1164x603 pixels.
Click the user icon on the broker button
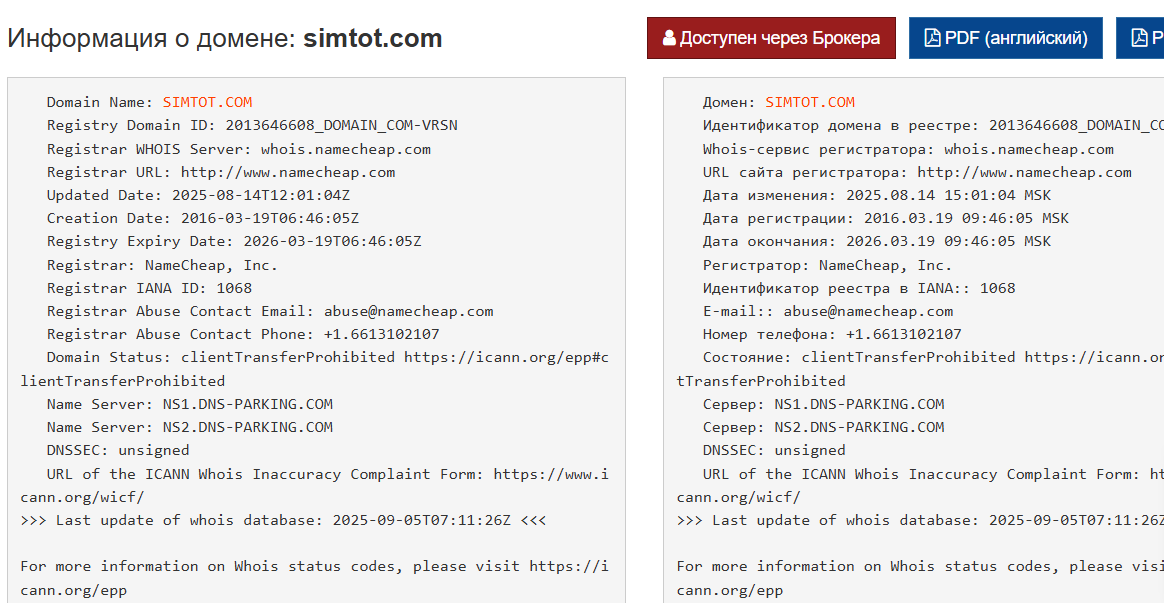pos(669,38)
